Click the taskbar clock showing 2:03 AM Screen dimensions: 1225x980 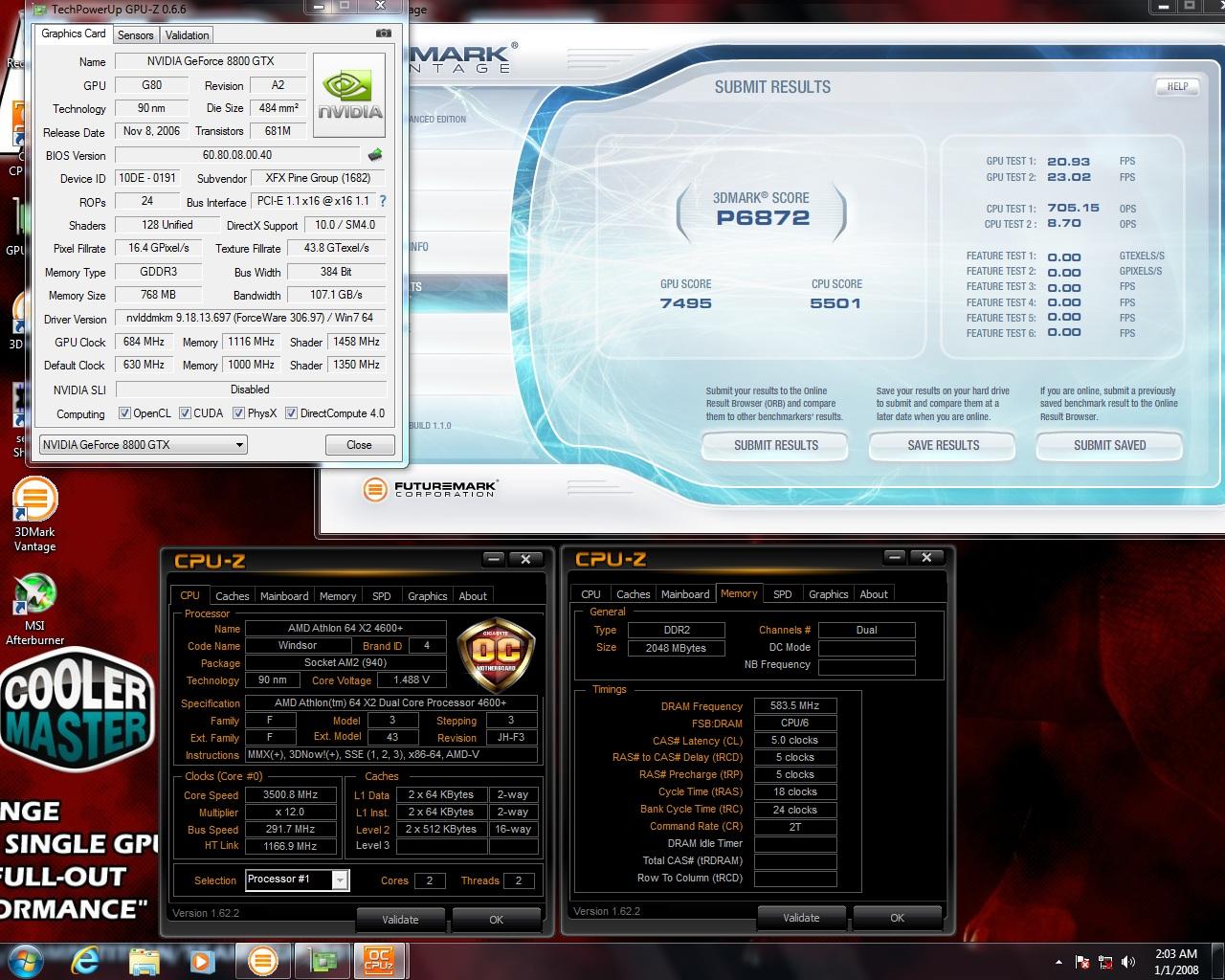point(1176,961)
